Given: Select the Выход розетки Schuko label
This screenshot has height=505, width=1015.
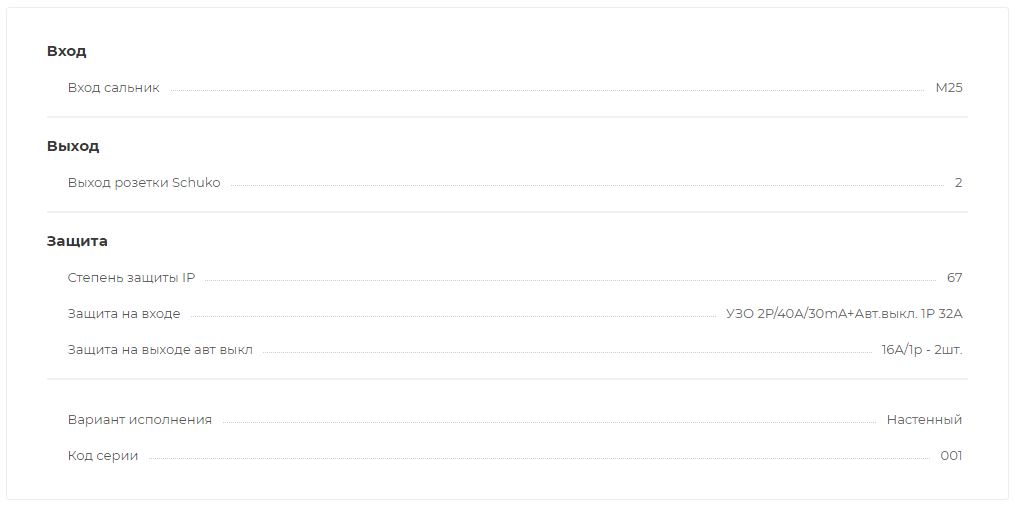Looking at the screenshot, I should click(144, 183).
